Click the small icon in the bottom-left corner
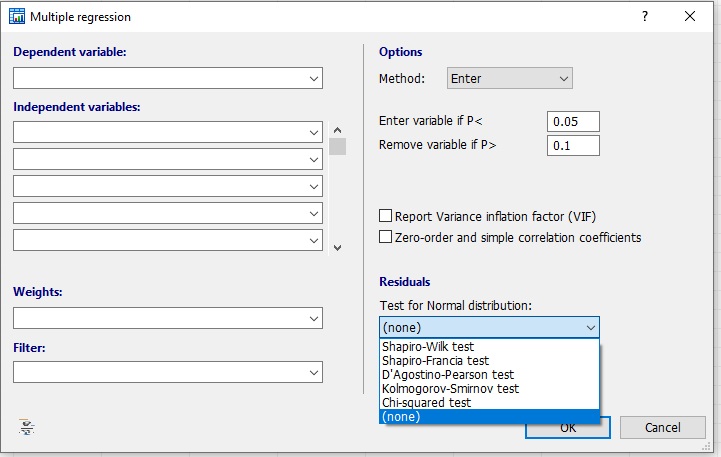The height and width of the screenshot is (457, 721). coord(26,427)
